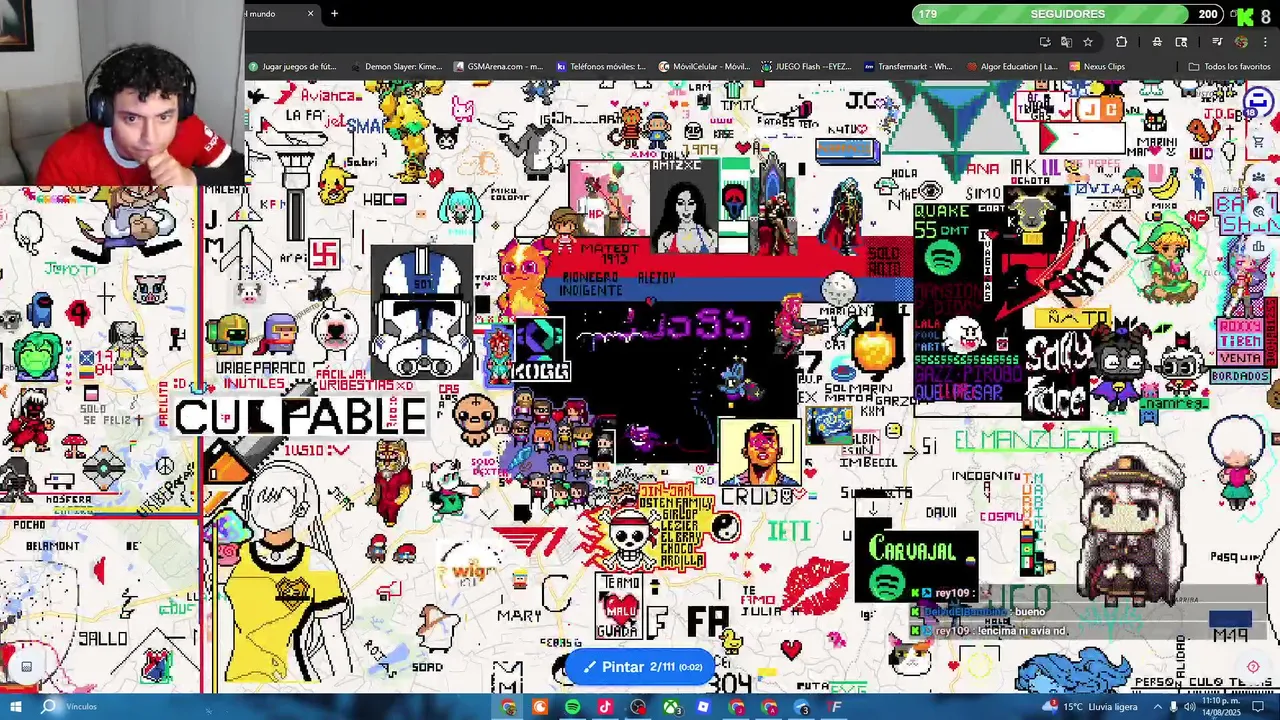Expand 'Todos los favoritos' bookmarks folder
This screenshot has width=1280, height=720.
1229,67
